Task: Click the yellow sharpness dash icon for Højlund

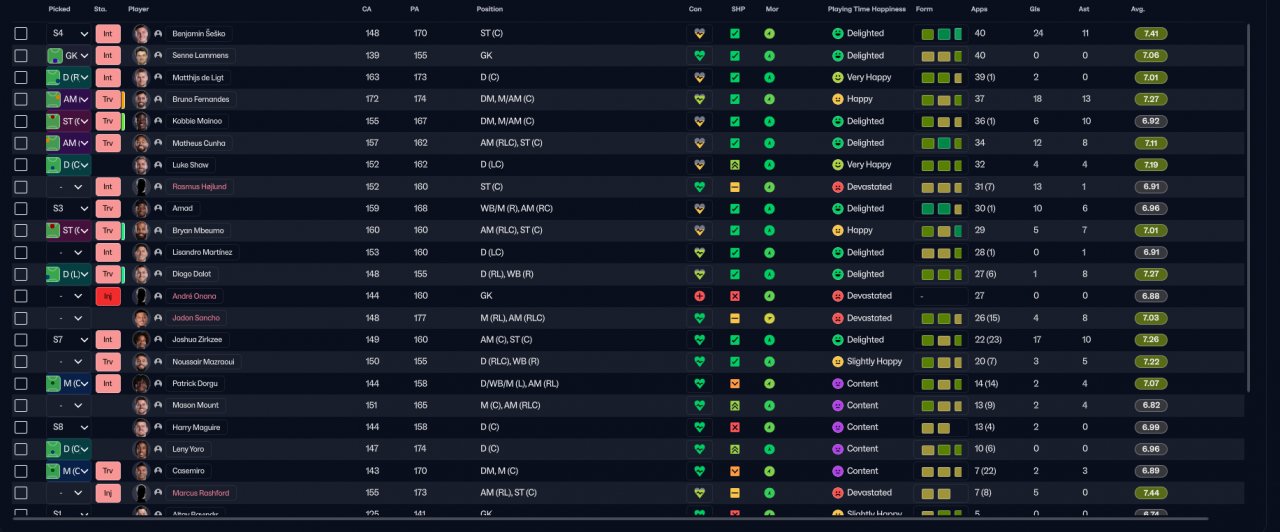Action: click(x=735, y=187)
